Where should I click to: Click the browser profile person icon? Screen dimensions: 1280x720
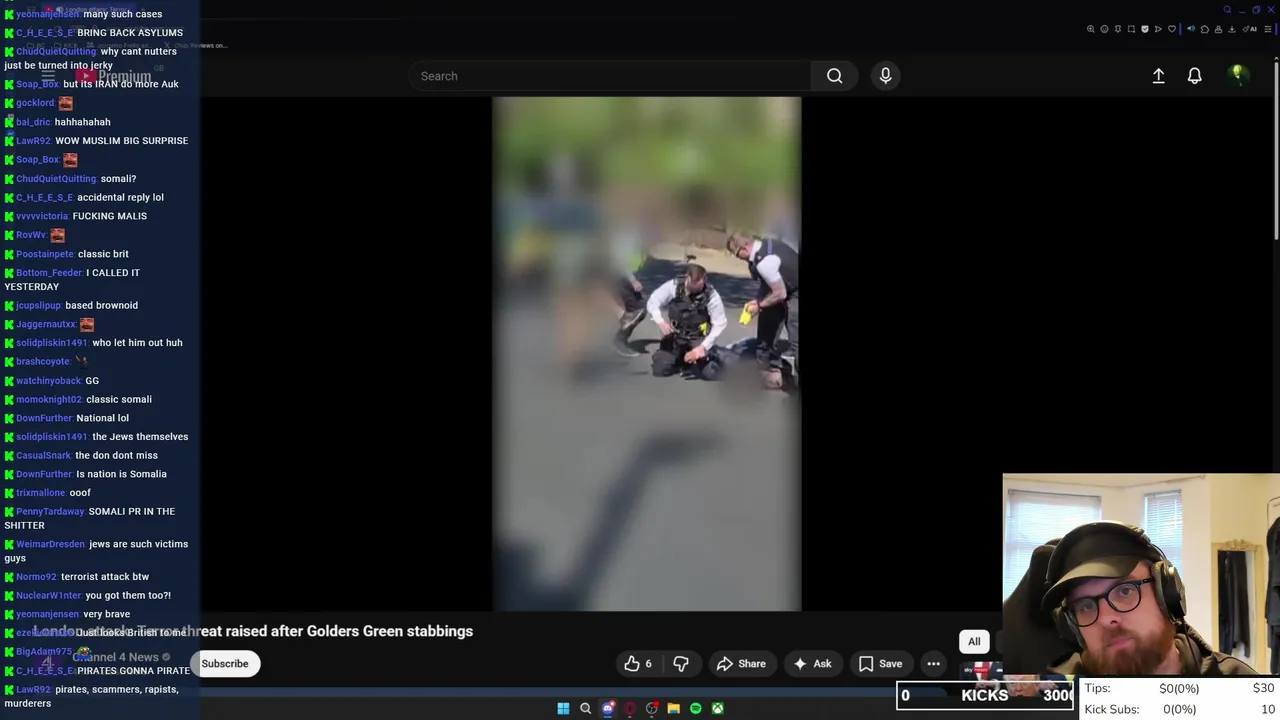[x=1218, y=29]
